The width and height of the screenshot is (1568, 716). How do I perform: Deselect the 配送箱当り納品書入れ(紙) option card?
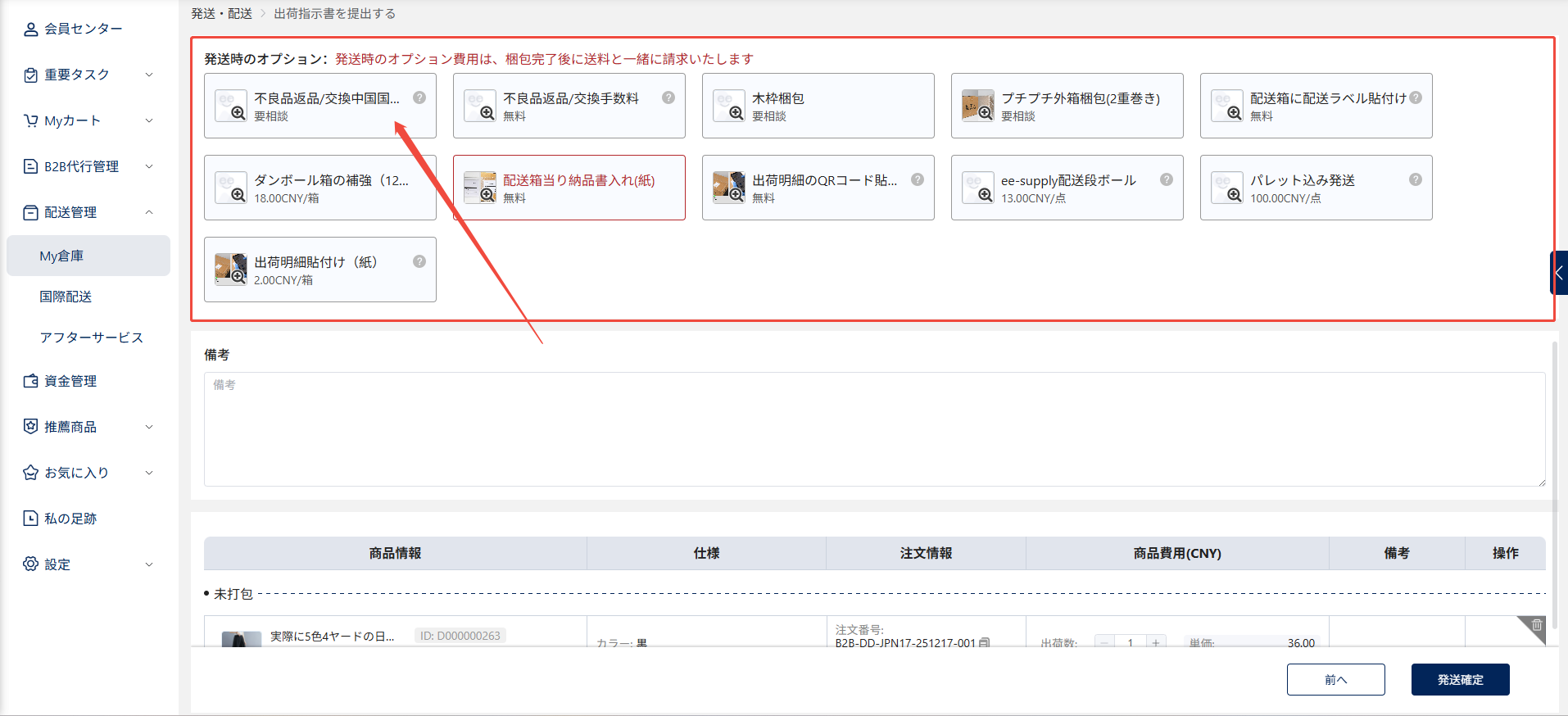coord(569,188)
